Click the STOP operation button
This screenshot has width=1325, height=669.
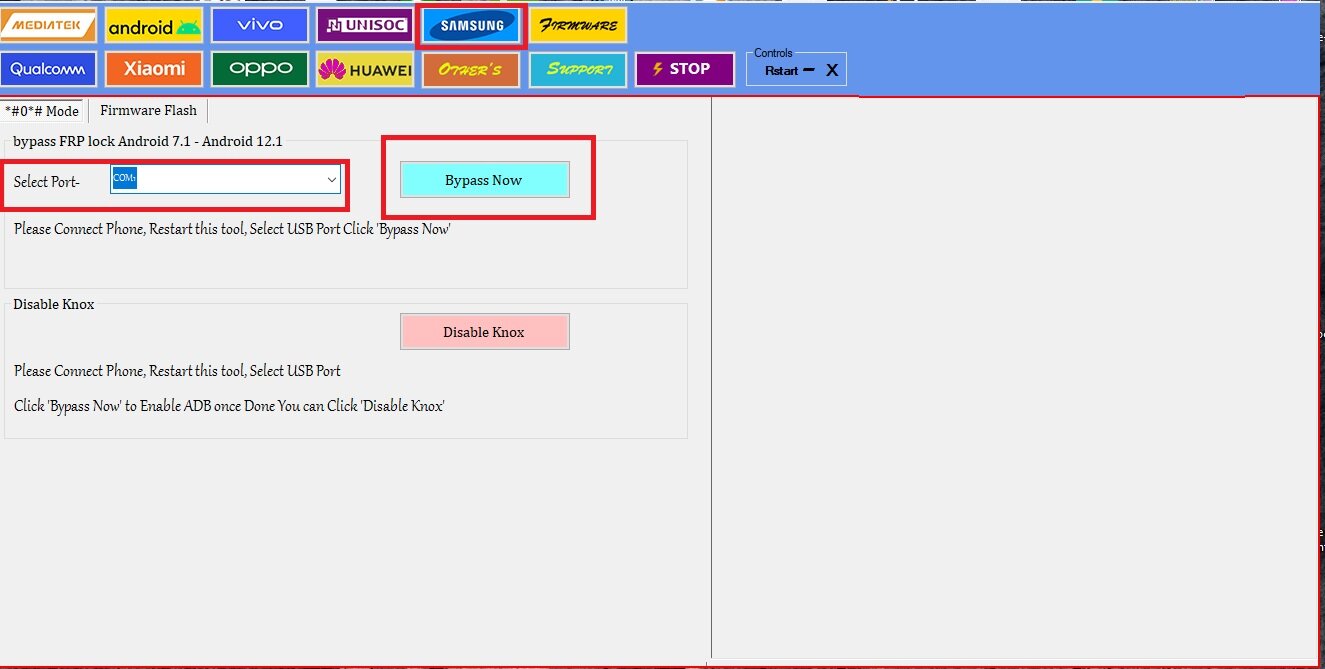point(685,69)
